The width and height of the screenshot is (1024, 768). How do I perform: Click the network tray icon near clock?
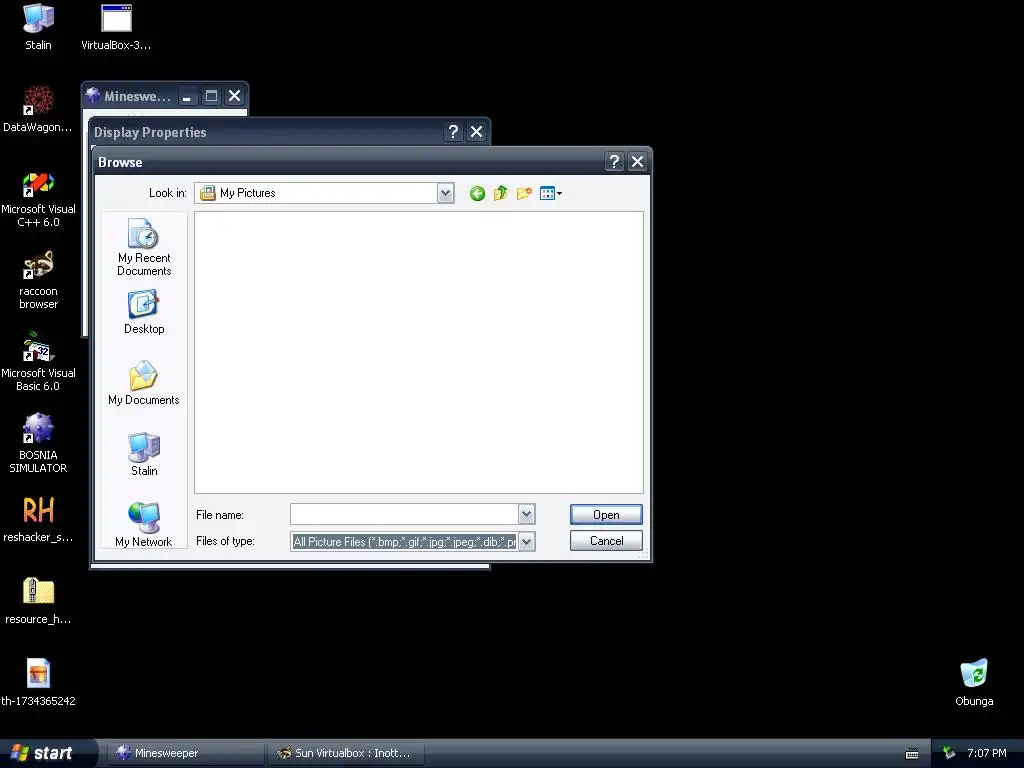948,753
